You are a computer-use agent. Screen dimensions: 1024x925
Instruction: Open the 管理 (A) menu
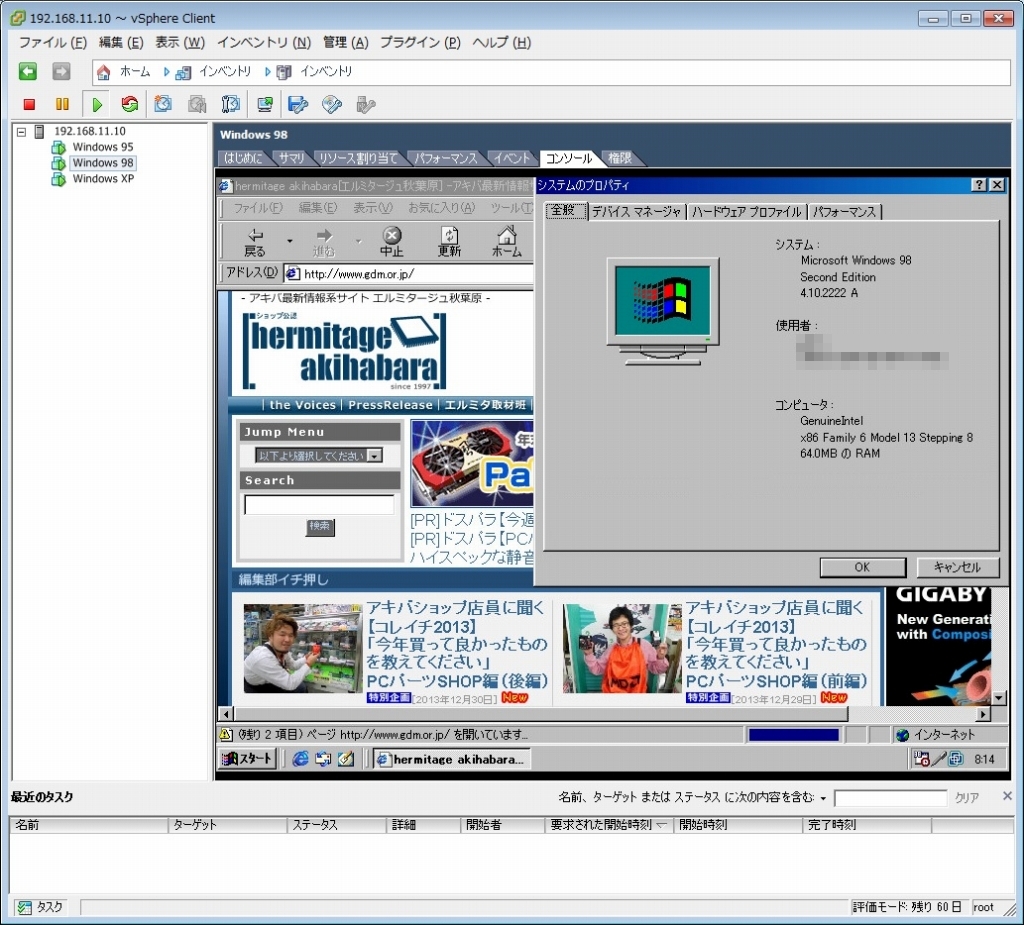click(x=345, y=42)
